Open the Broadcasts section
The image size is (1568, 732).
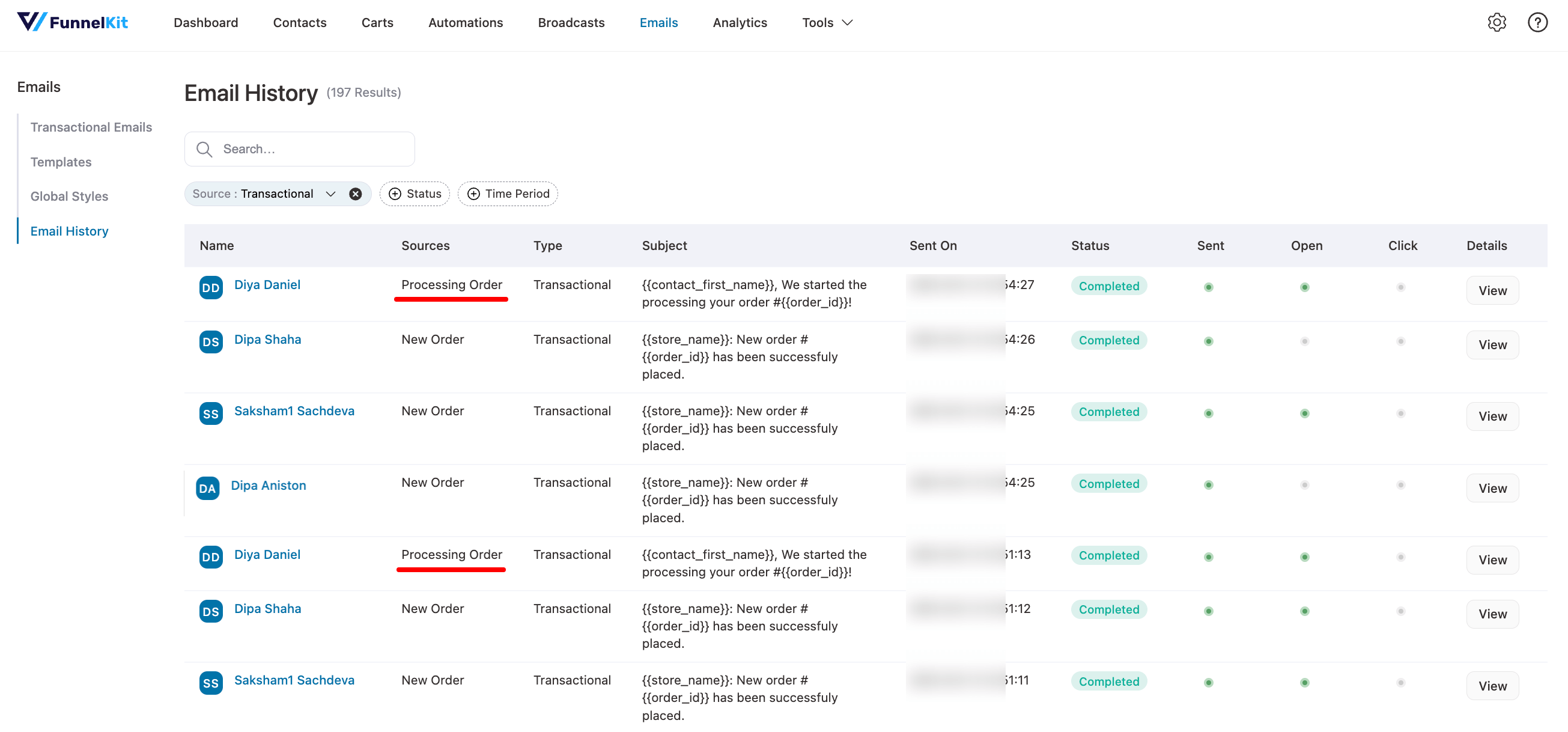[x=571, y=22]
